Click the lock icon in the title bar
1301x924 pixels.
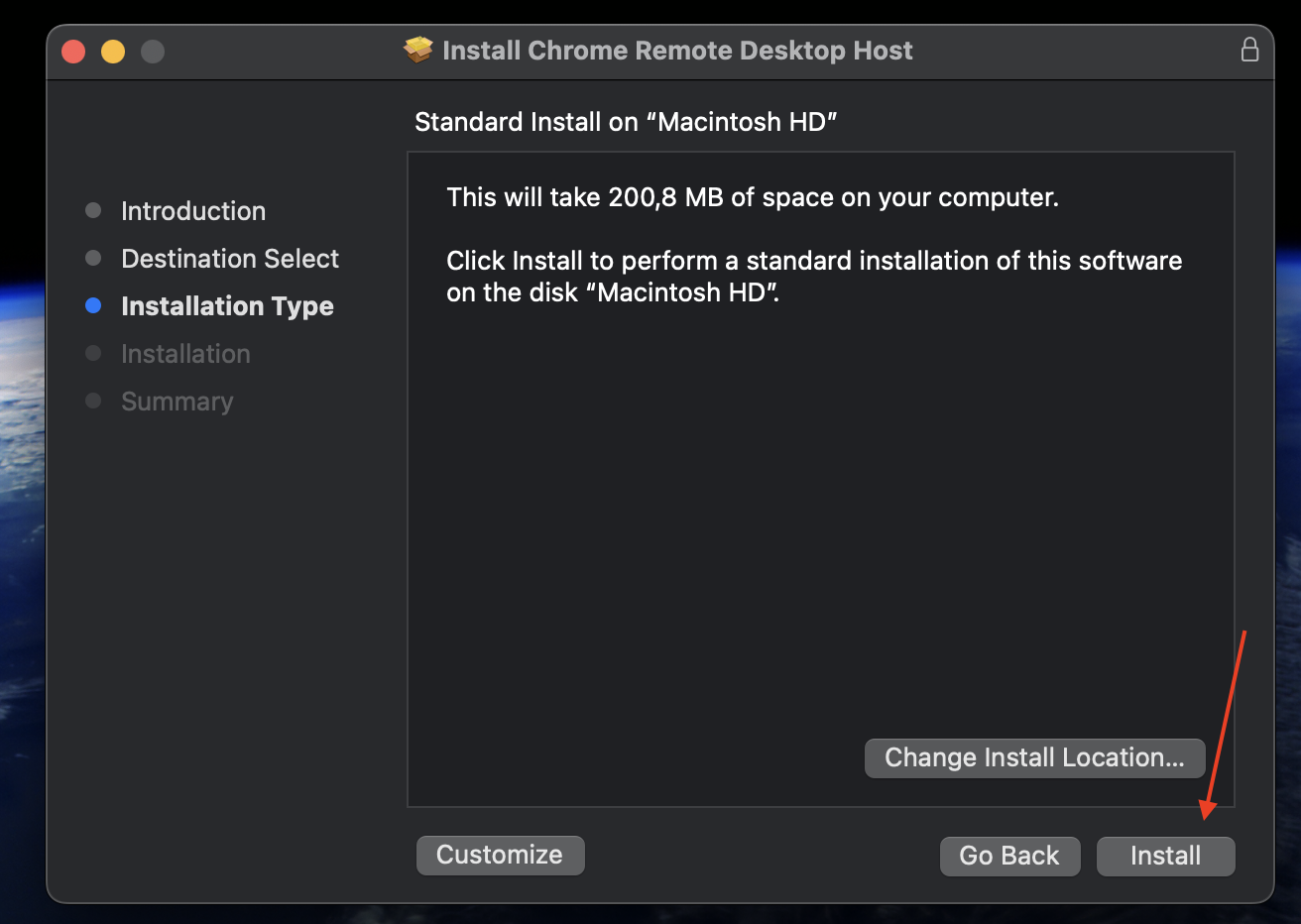[x=1249, y=50]
